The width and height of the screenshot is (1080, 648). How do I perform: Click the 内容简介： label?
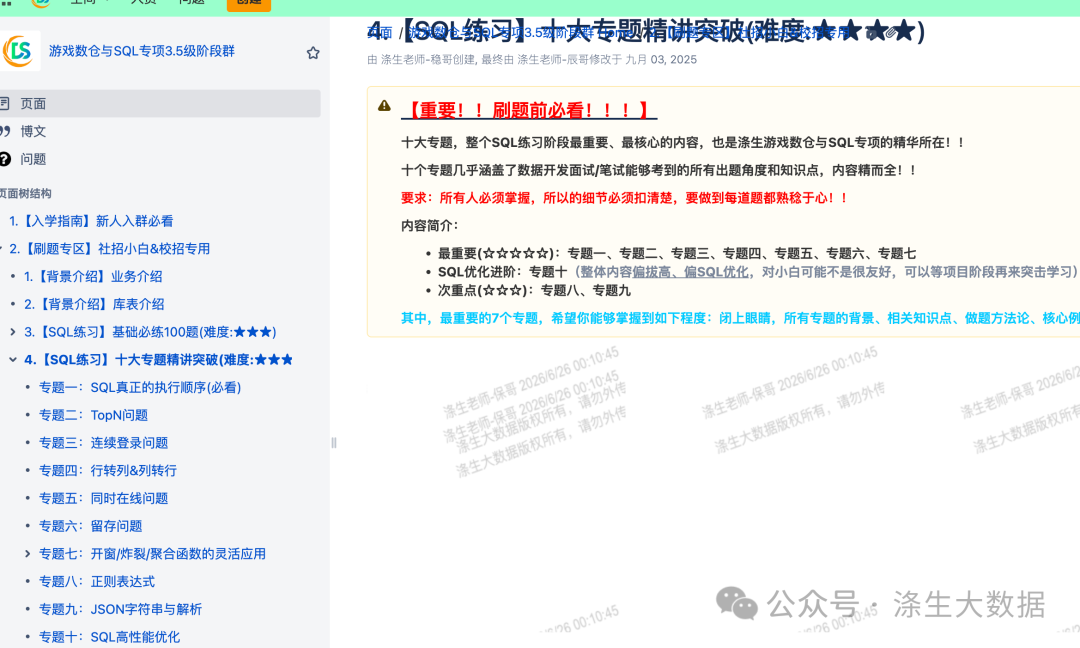(x=430, y=225)
